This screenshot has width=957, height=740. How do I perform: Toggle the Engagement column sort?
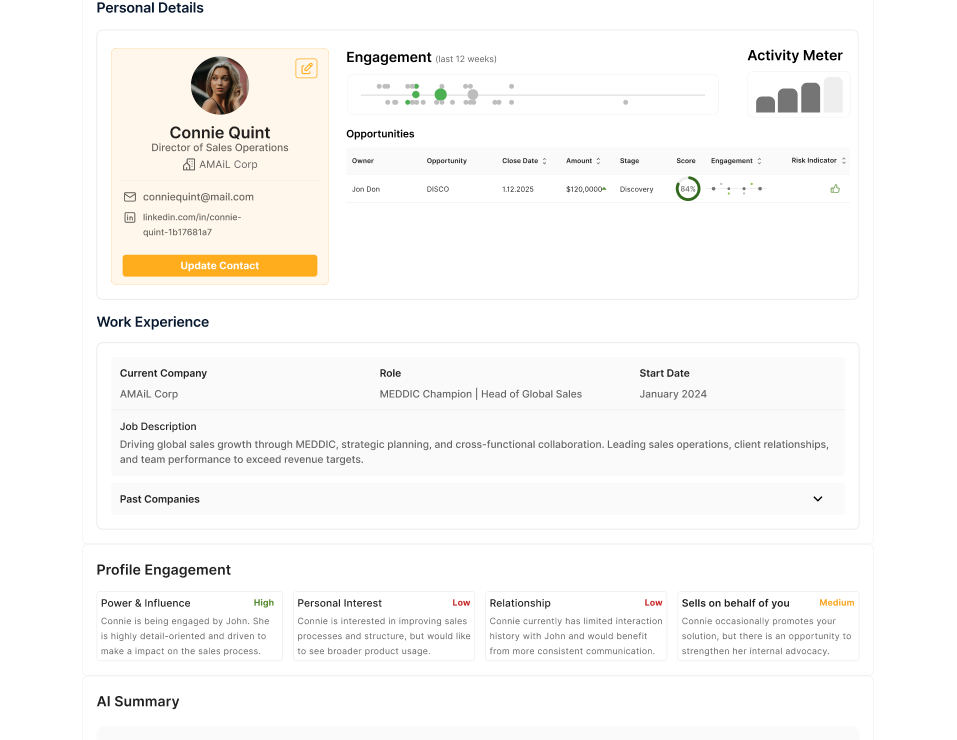(x=759, y=160)
